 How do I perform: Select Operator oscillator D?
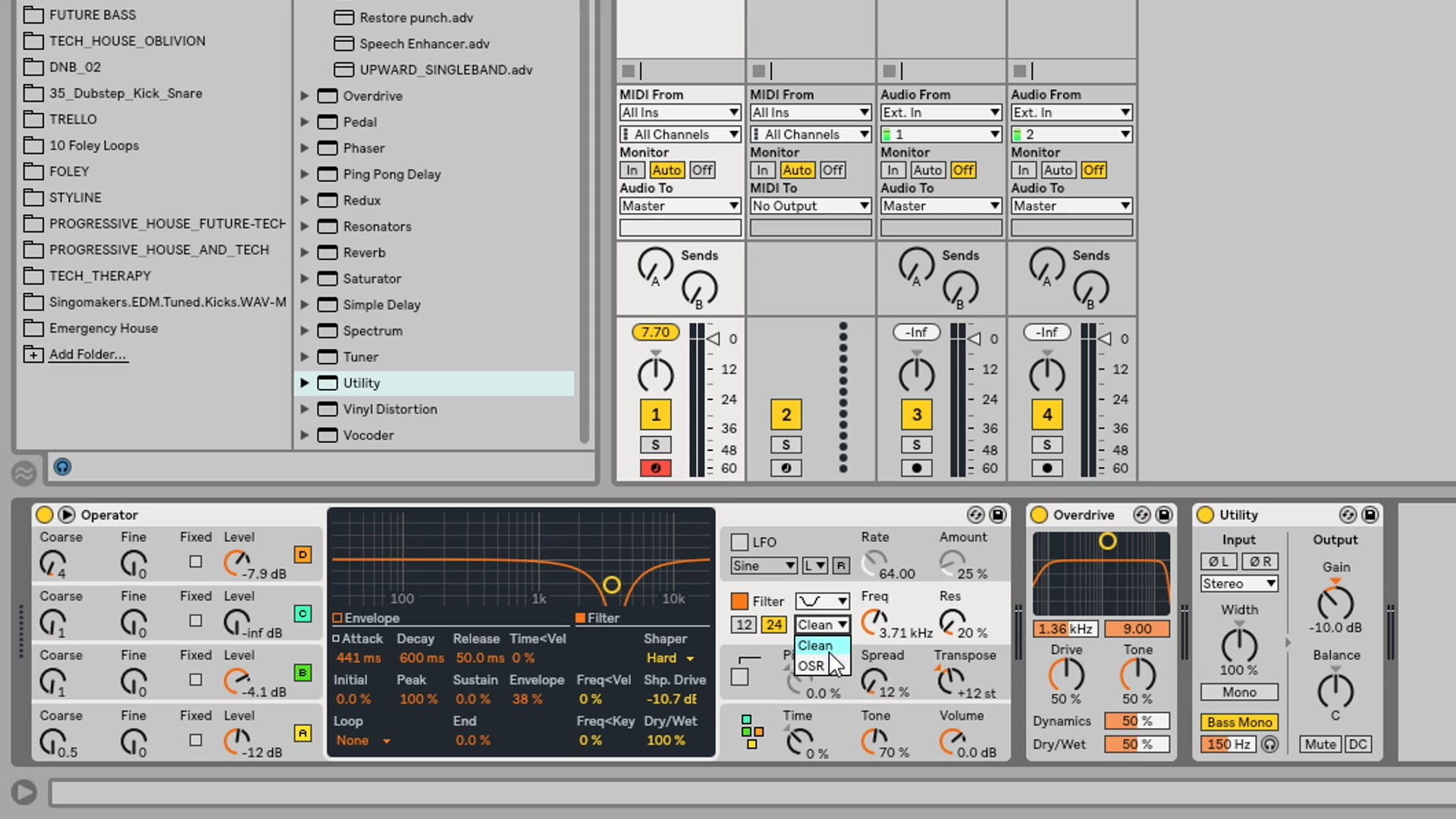point(303,554)
